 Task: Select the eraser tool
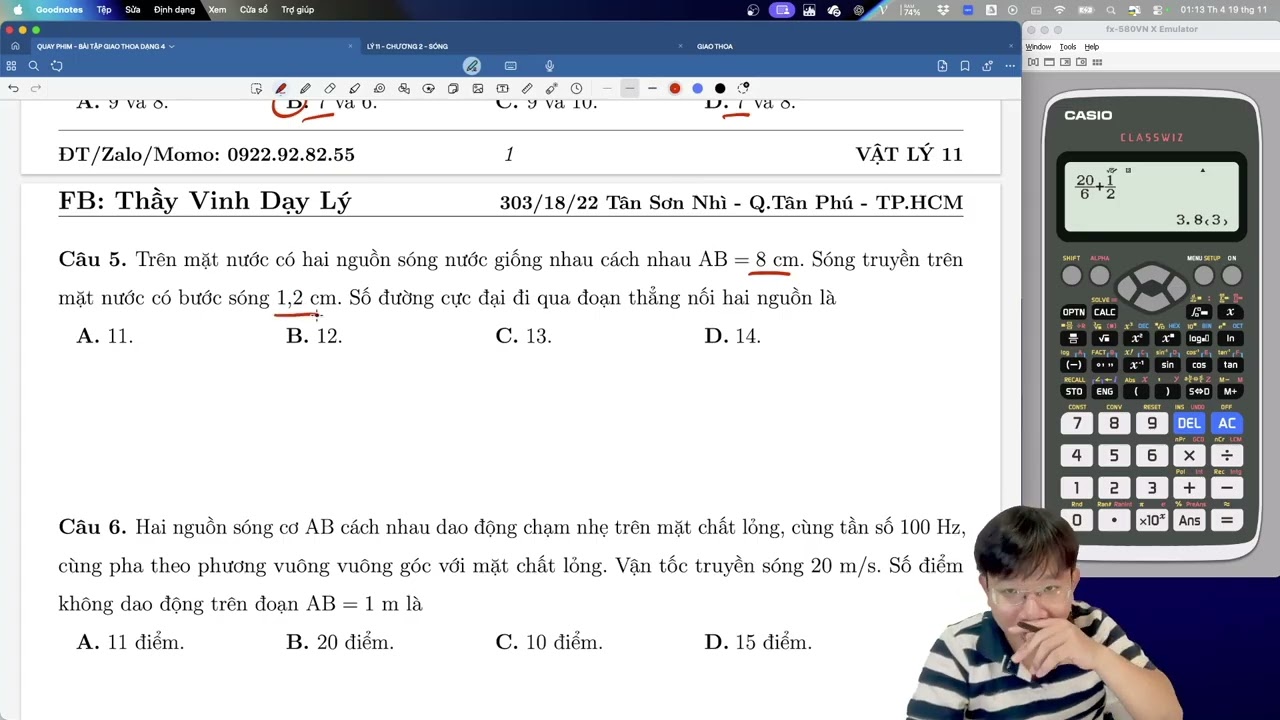tap(330, 89)
